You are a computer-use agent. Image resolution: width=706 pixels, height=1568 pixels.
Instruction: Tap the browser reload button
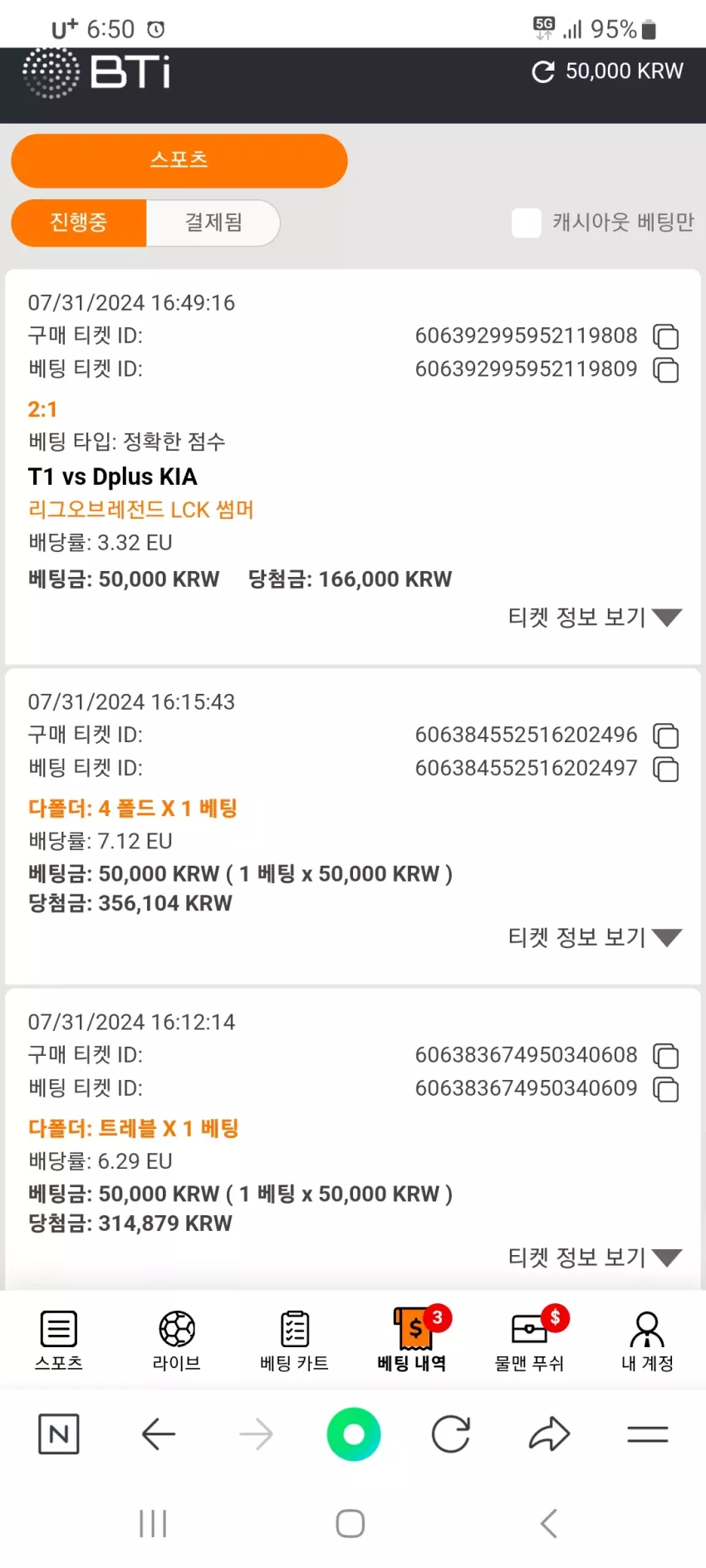click(x=451, y=1434)
